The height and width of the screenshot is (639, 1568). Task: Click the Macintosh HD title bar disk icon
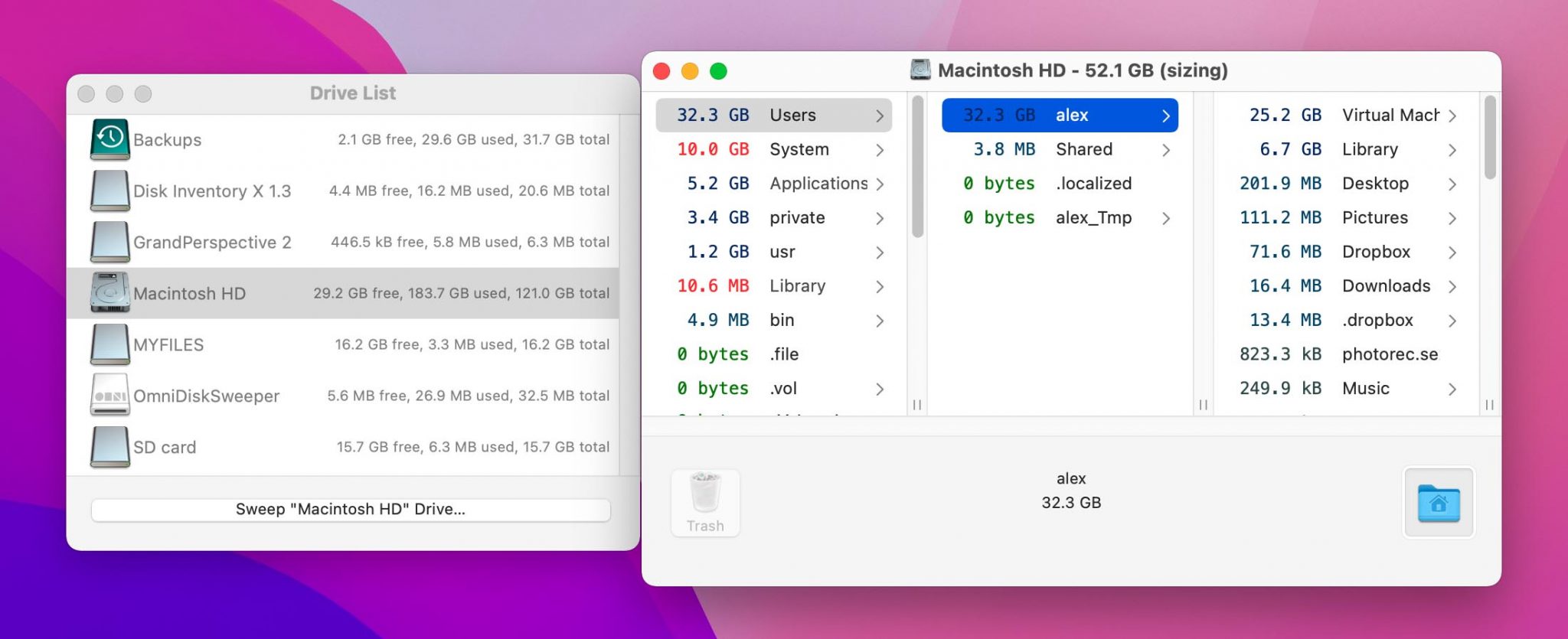tap(920, 70)
